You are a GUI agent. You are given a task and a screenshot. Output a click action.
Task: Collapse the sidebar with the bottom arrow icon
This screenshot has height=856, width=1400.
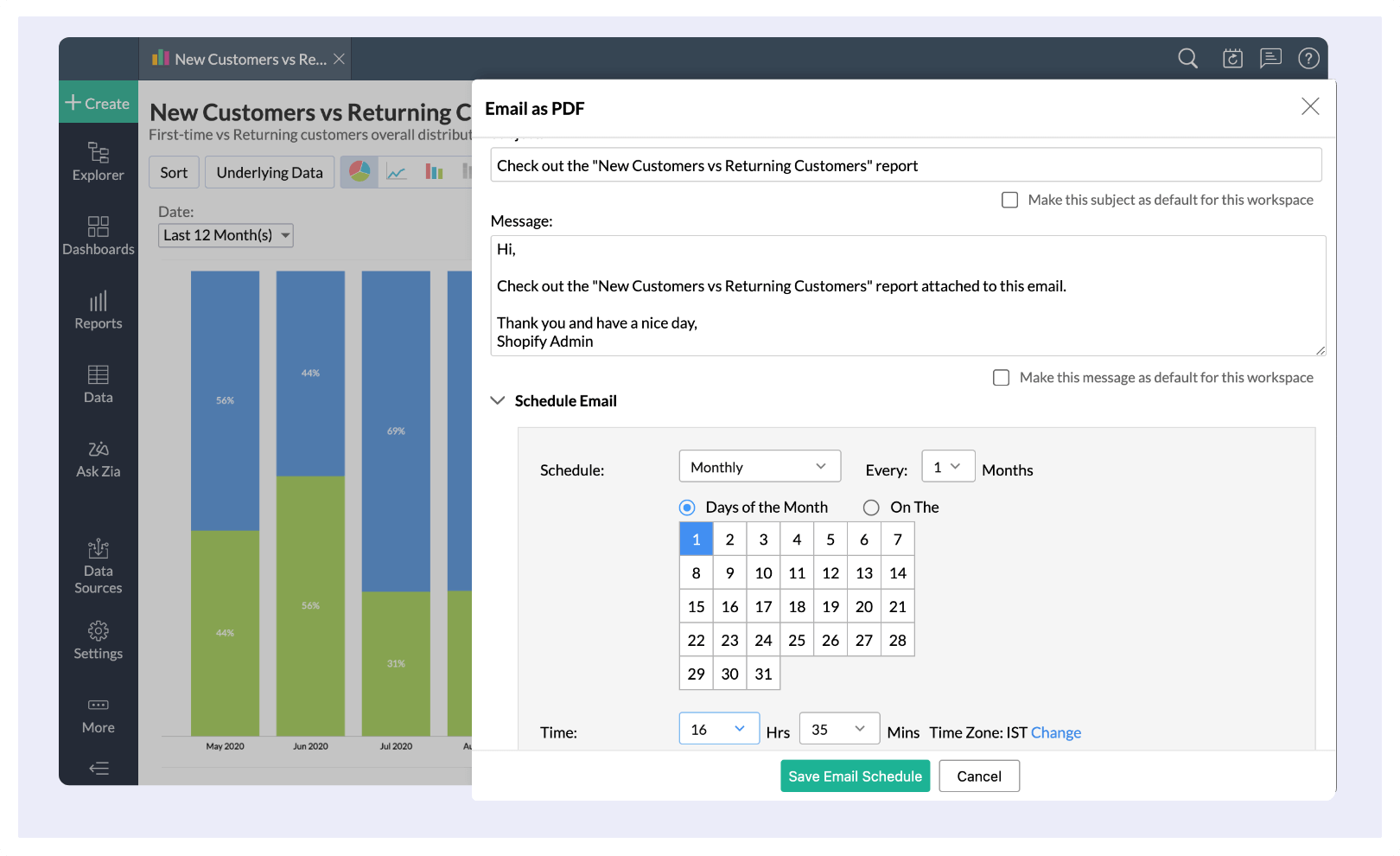pos(99,768)
